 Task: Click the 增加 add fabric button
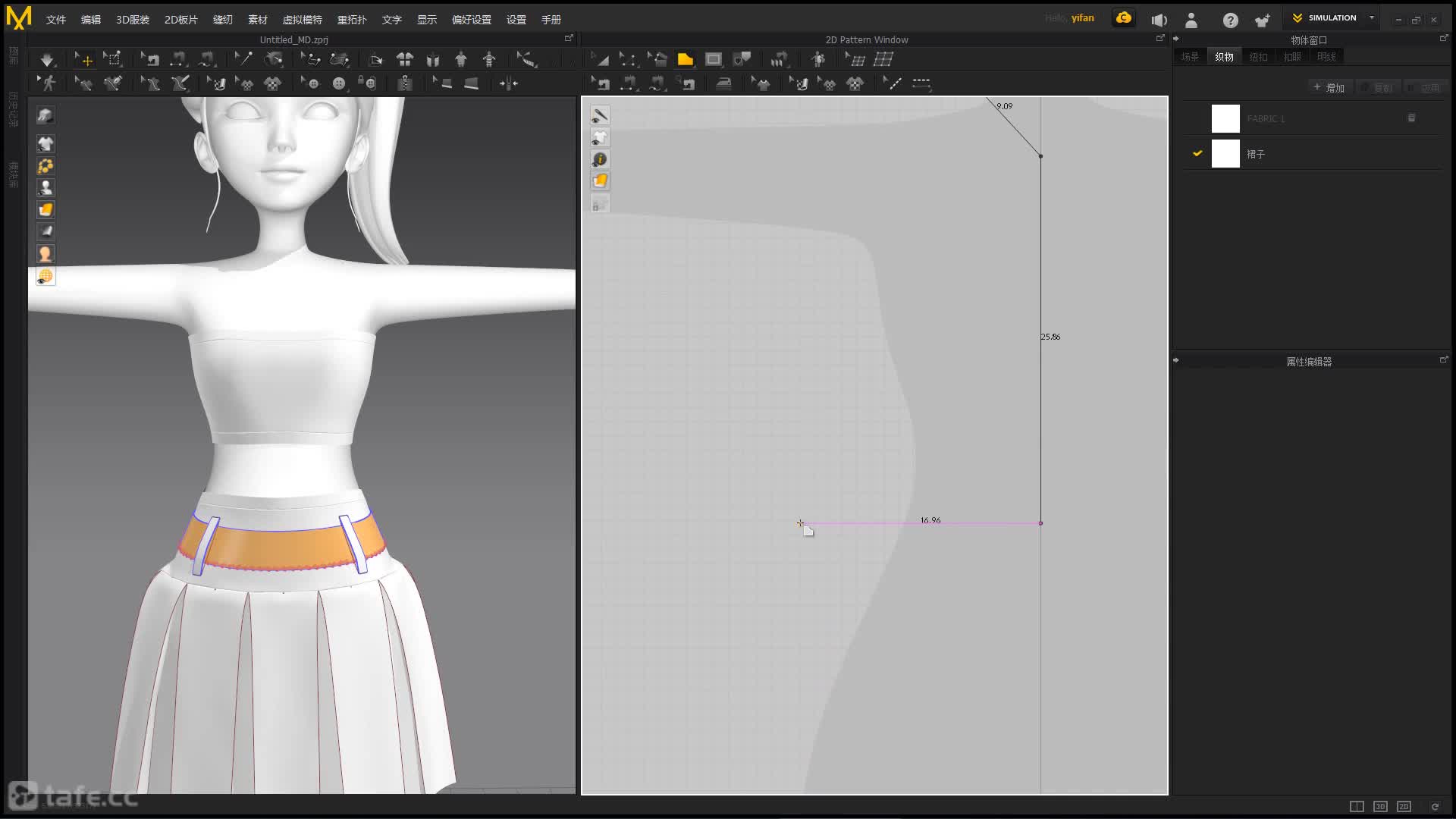pos(1329,88)
